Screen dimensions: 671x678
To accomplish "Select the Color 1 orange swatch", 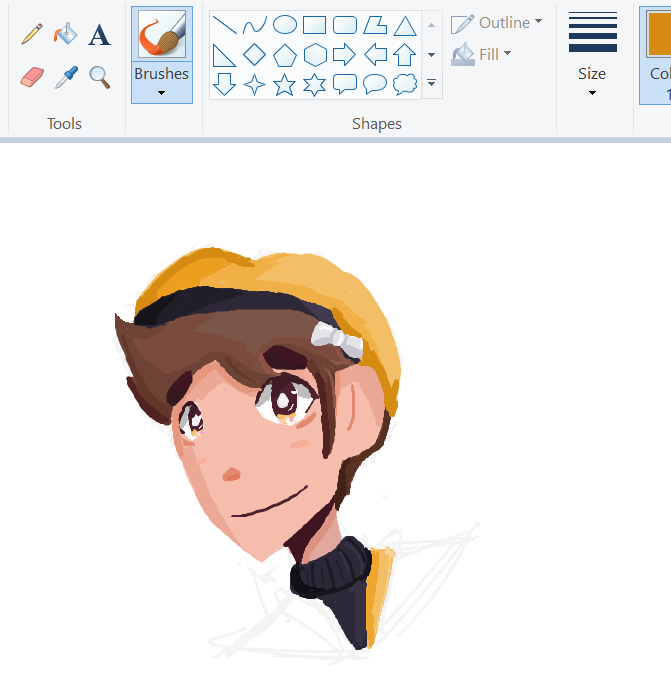I will coord(659,34).
